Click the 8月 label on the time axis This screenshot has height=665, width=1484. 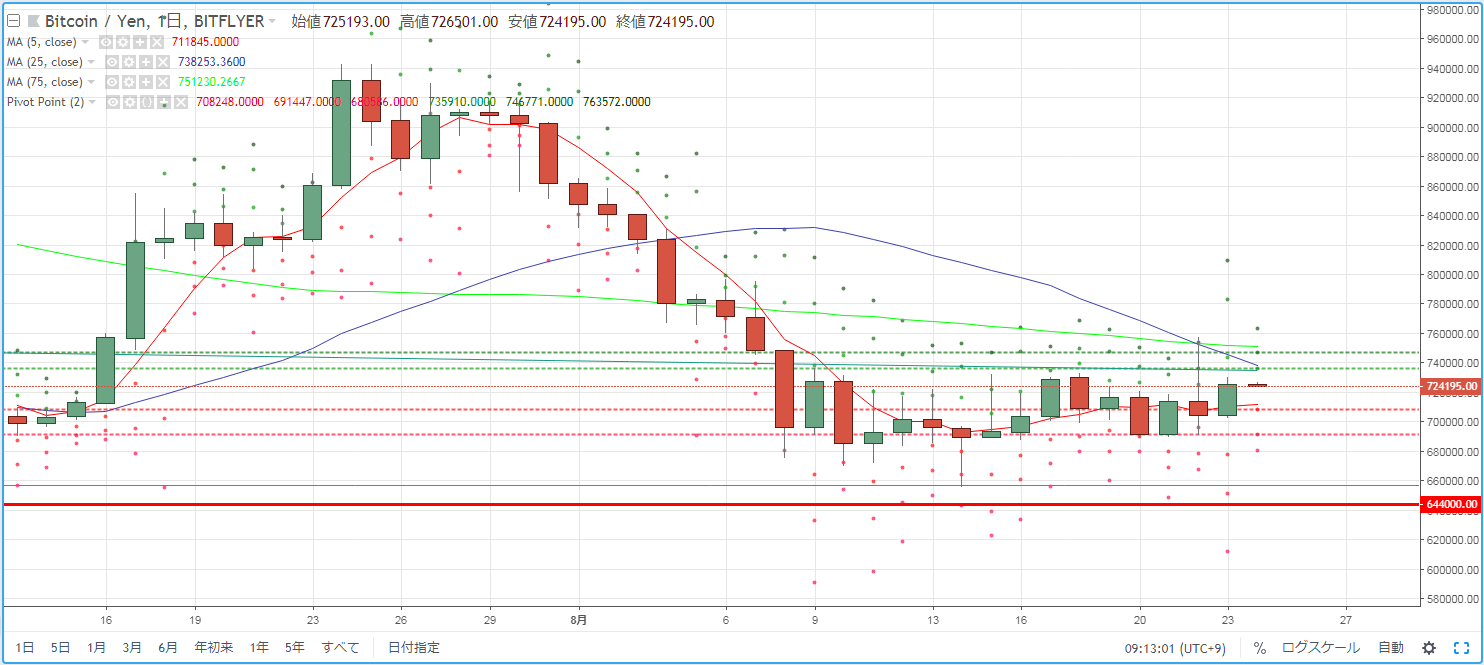point(579,619)
